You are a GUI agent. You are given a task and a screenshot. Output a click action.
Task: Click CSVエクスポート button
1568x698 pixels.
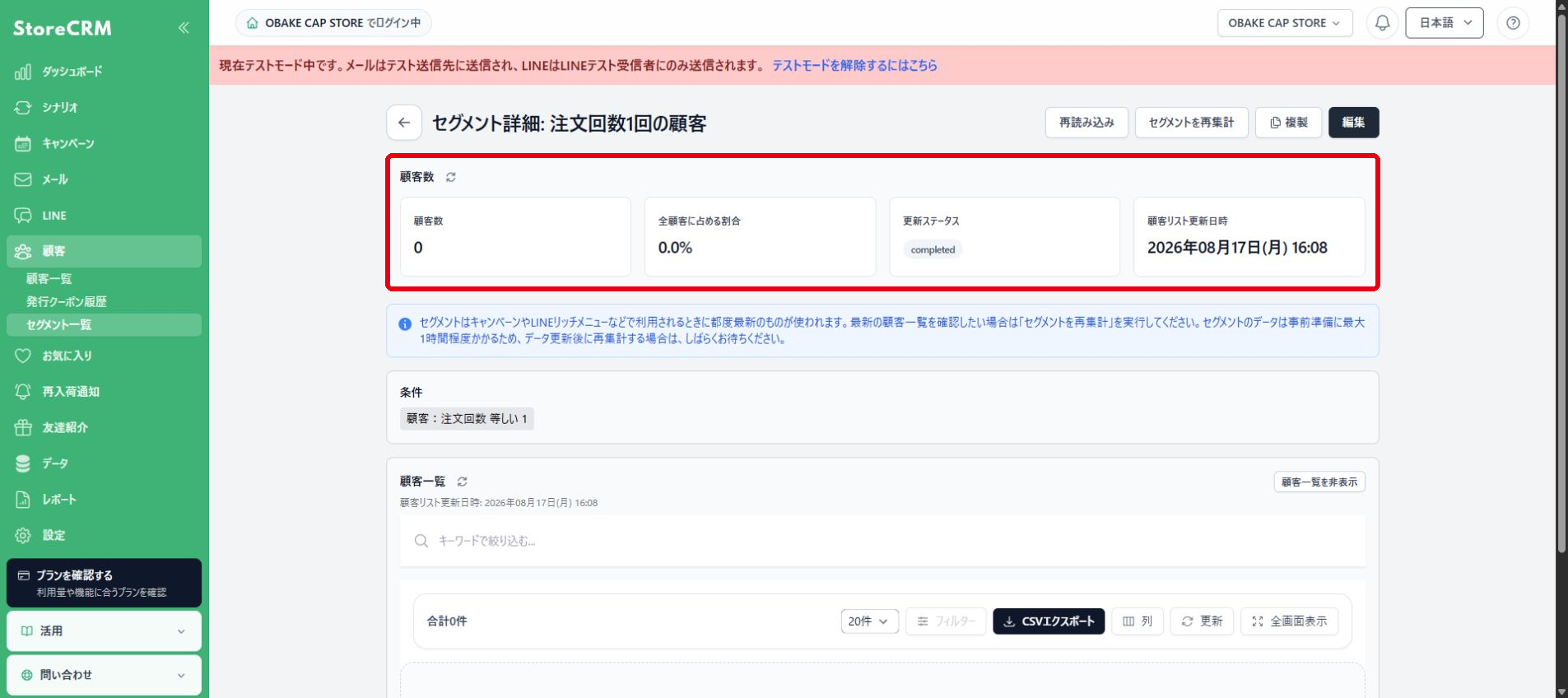1049,621
